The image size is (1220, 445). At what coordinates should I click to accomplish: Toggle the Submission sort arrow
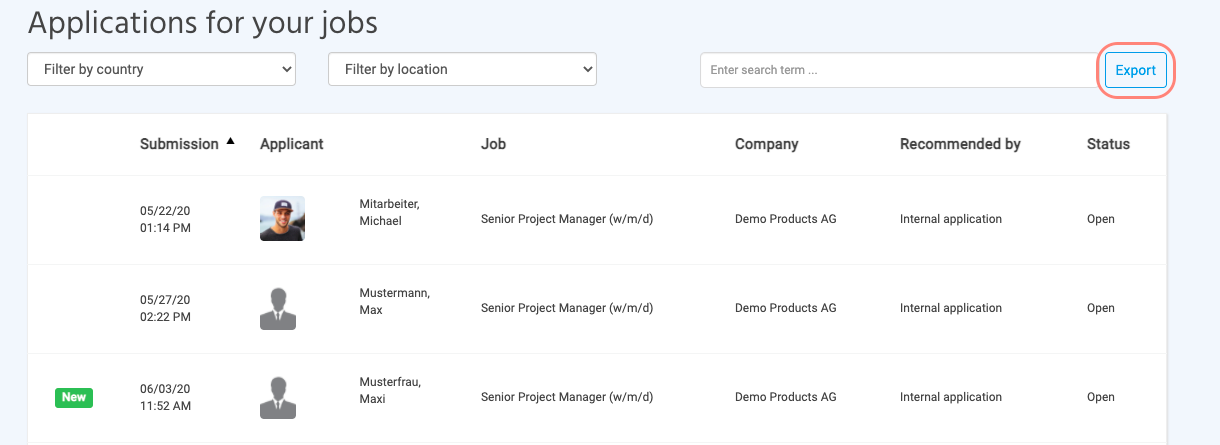pos(231,142)
